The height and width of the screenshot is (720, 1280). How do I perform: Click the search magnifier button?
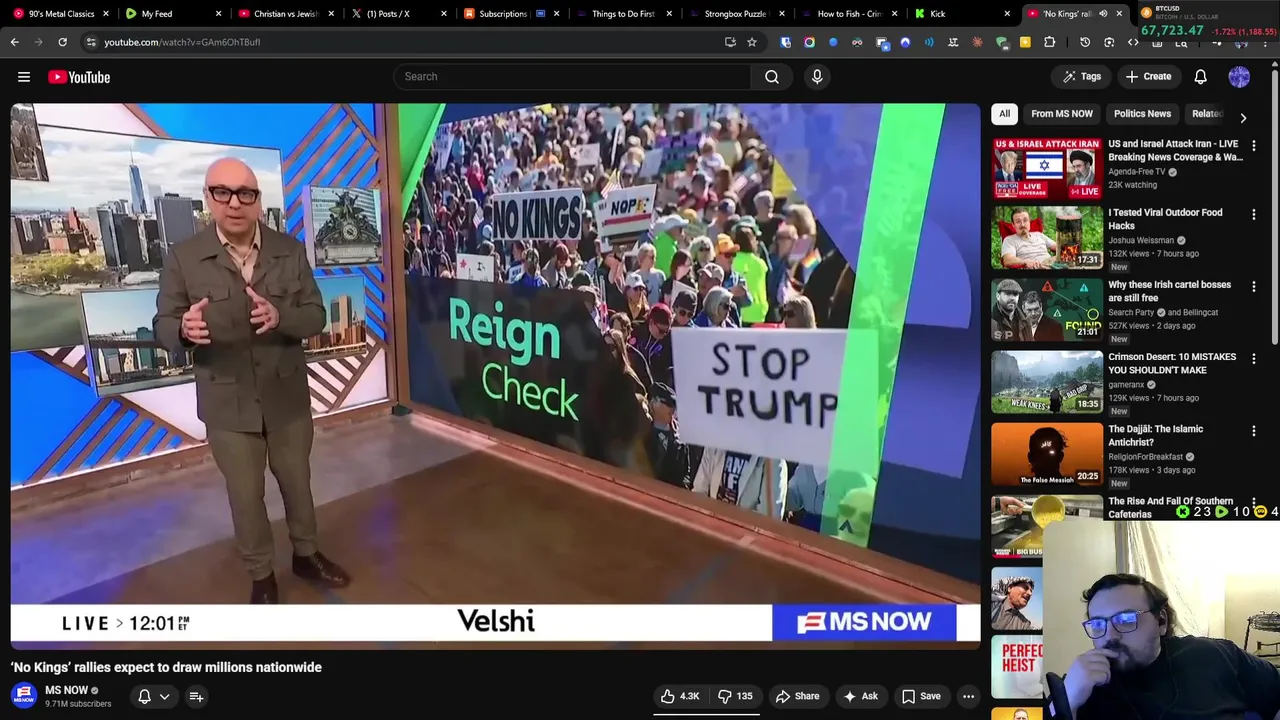772,76
